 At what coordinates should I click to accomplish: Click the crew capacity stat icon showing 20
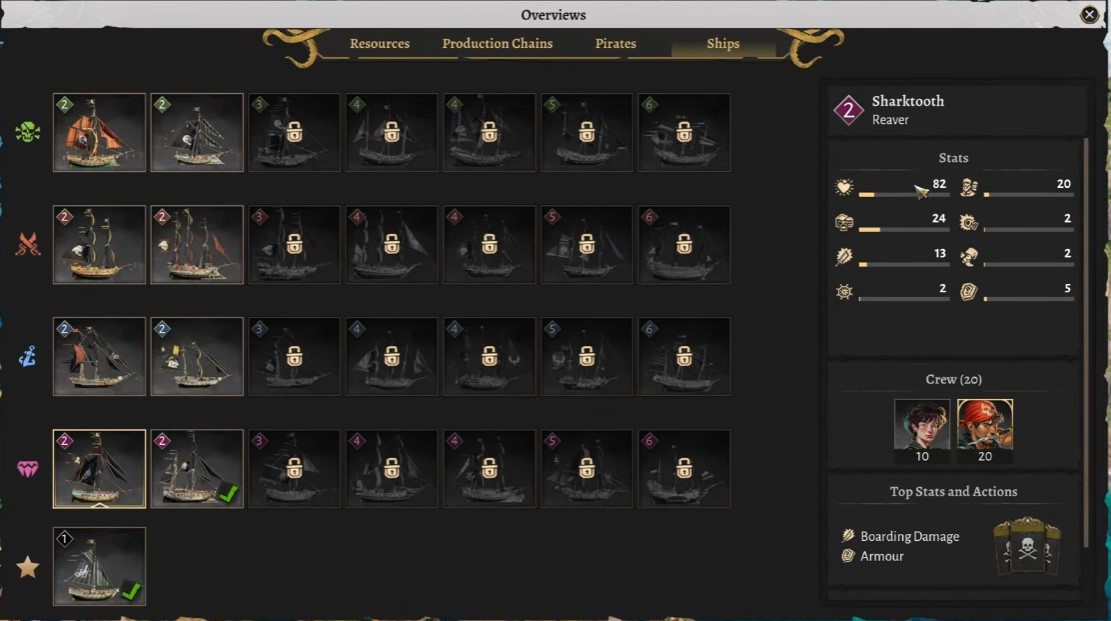pyautogui.click(x=969, y=187)
